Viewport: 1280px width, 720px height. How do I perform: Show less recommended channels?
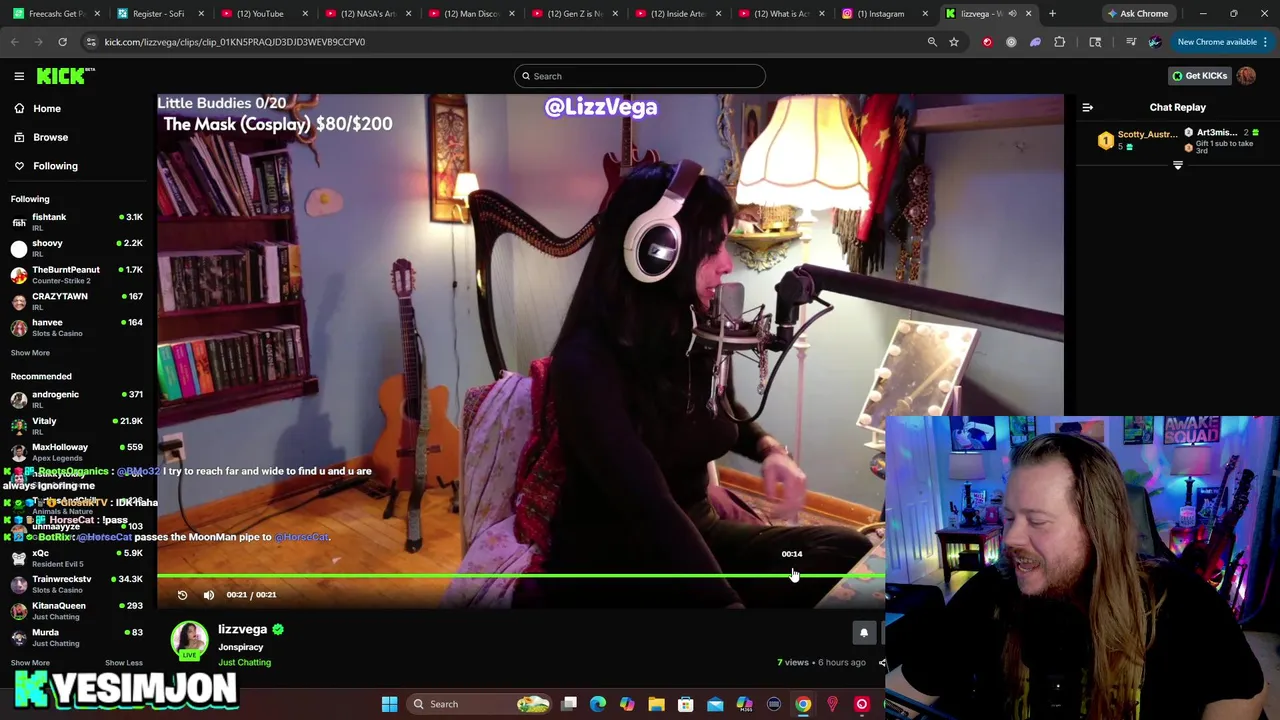tap(124, 662)
